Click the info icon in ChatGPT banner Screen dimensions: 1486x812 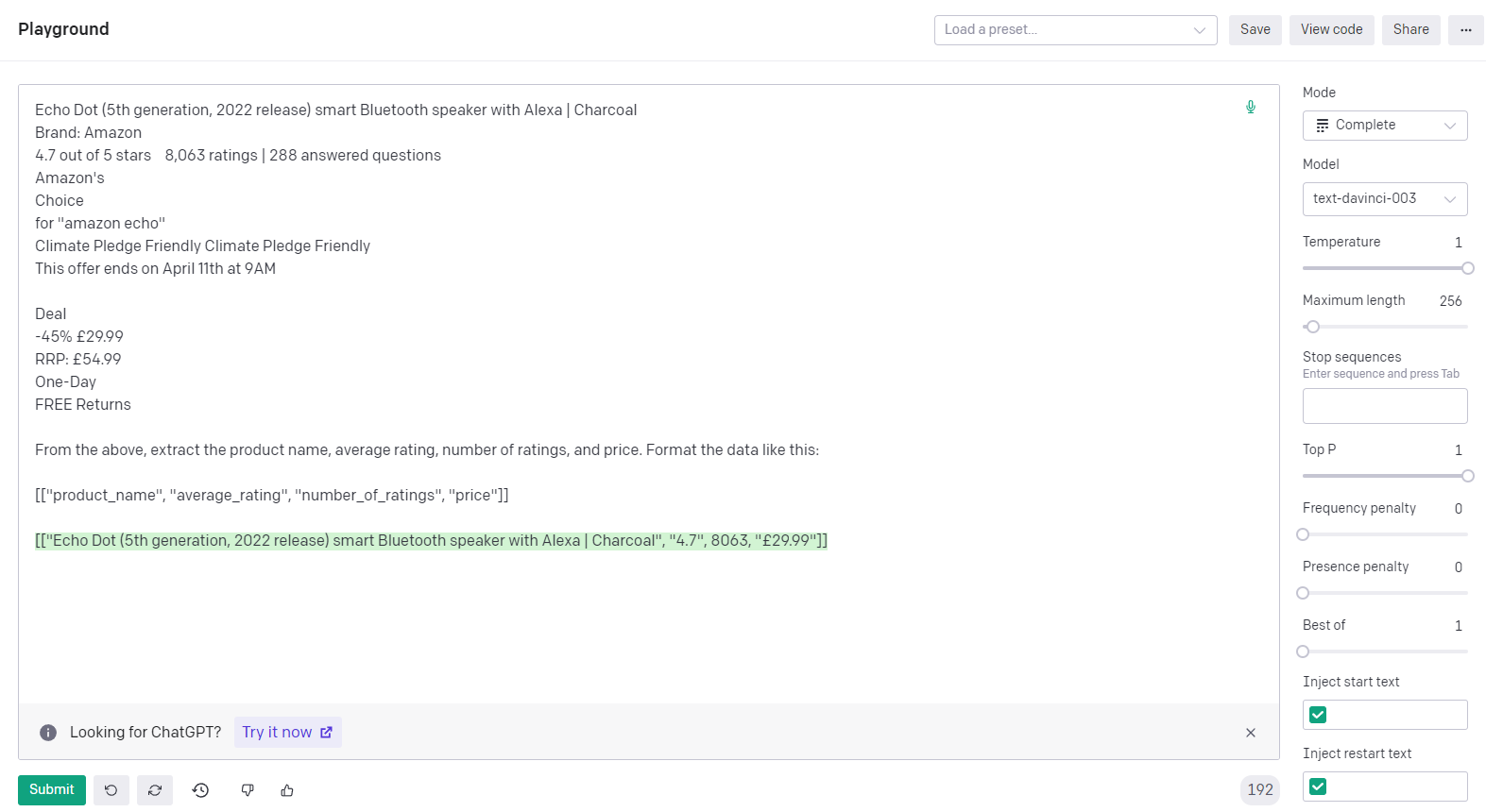(48, 733)
